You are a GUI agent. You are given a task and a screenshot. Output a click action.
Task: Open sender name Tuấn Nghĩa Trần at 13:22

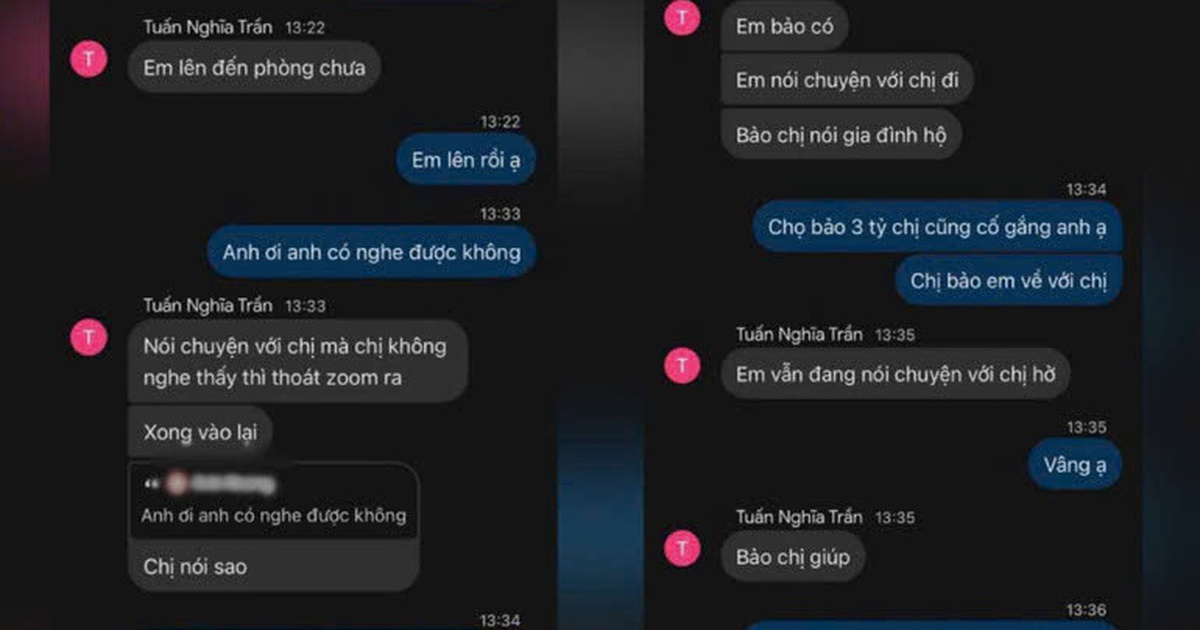[x=208, y=28]
